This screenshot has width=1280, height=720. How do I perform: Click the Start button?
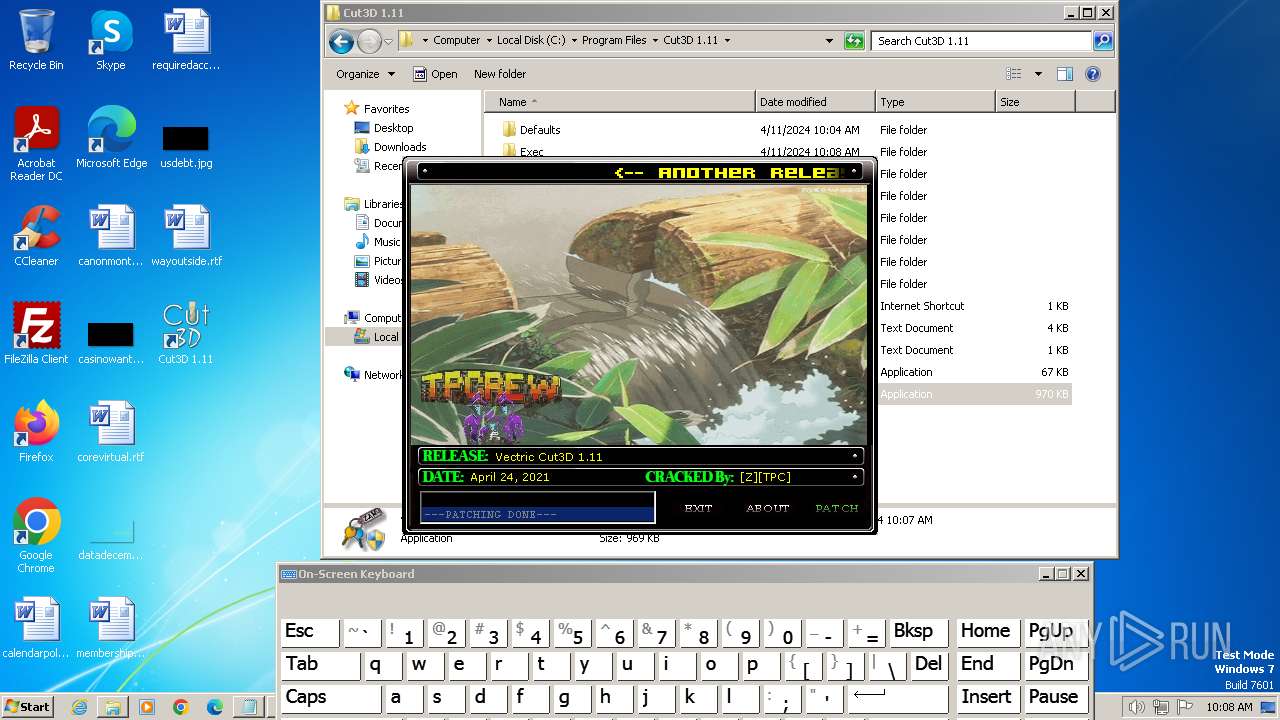[x=28, y=707]
